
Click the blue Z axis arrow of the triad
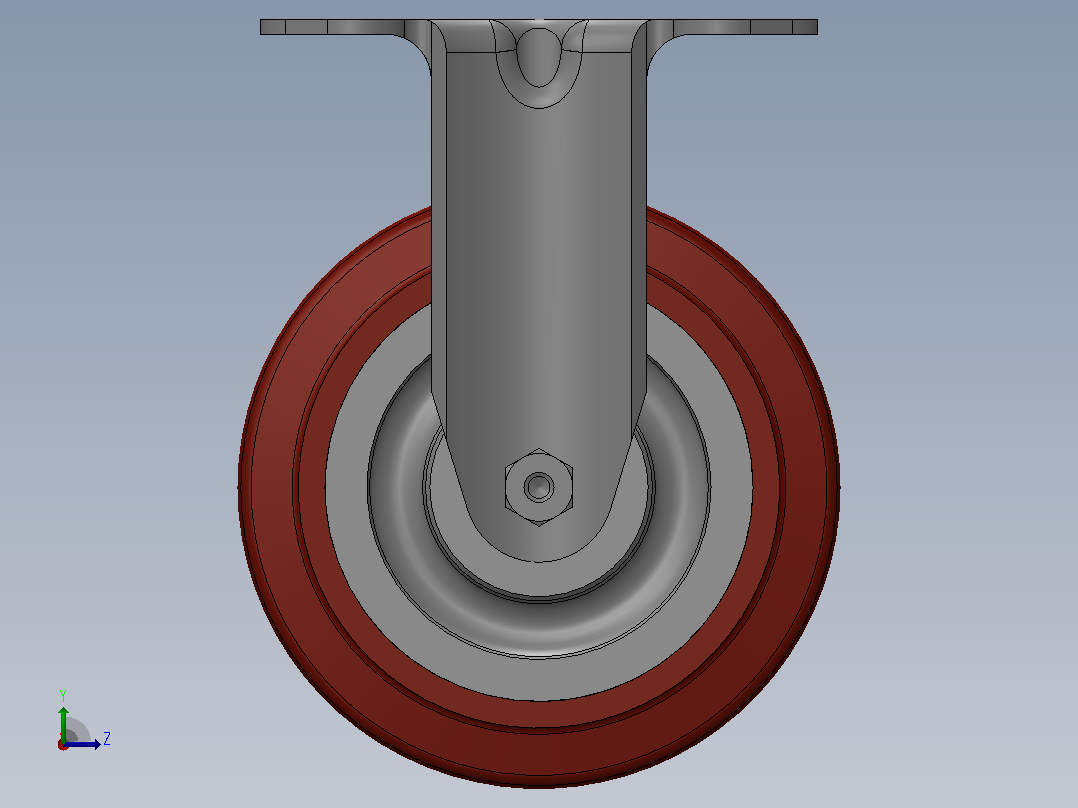pyautogui.click(x=84, y=744)
